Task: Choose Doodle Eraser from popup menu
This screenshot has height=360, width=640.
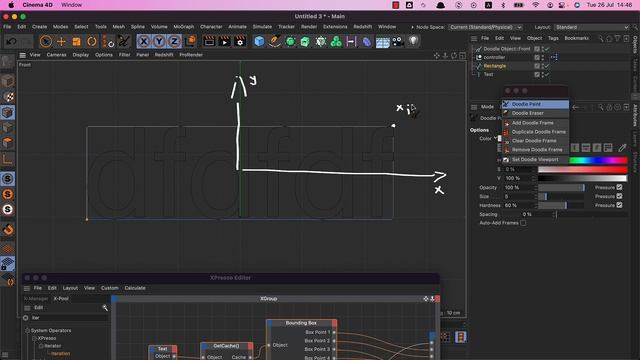Action: (535, 113)
